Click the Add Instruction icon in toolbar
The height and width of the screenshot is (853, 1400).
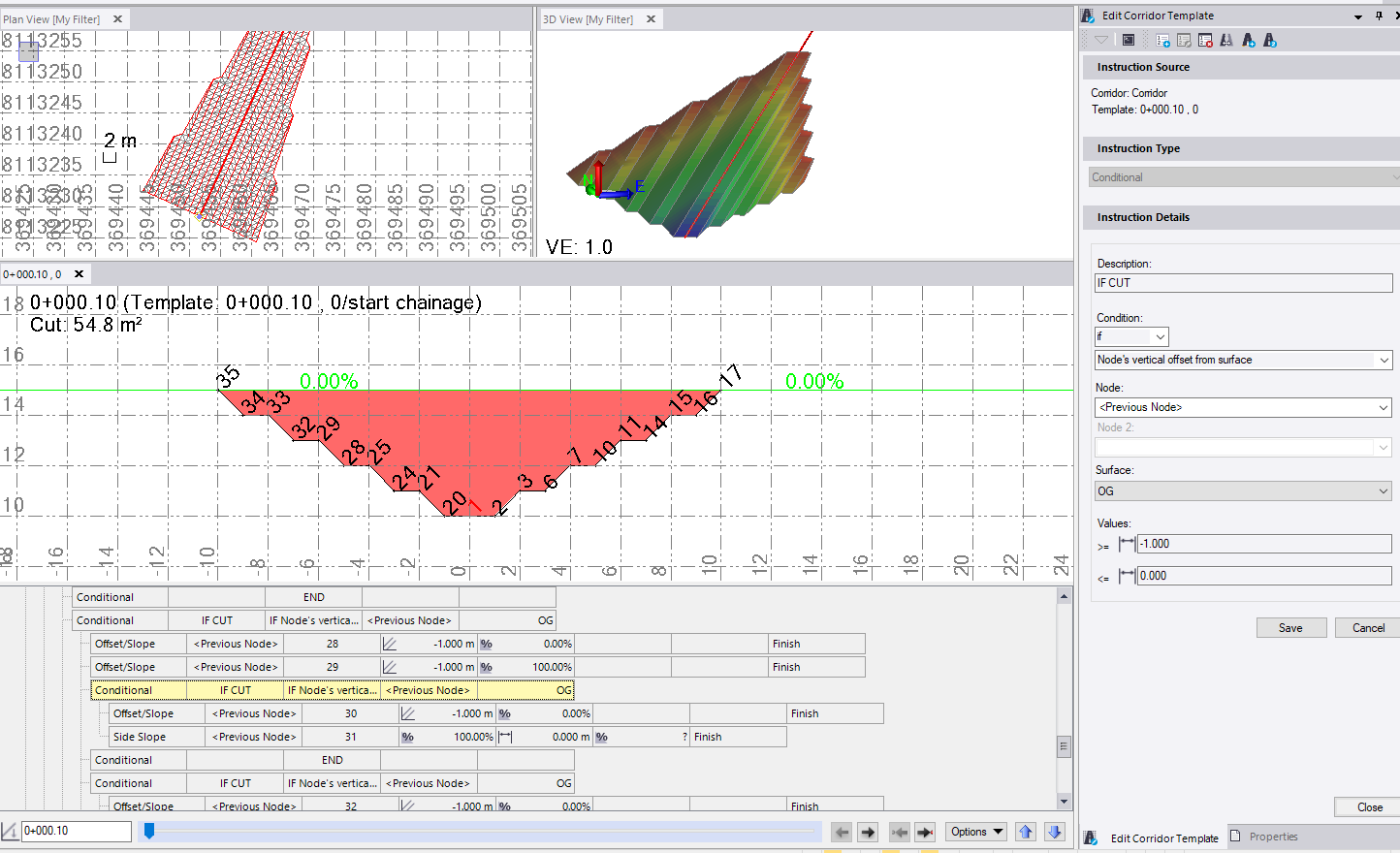1163,40
